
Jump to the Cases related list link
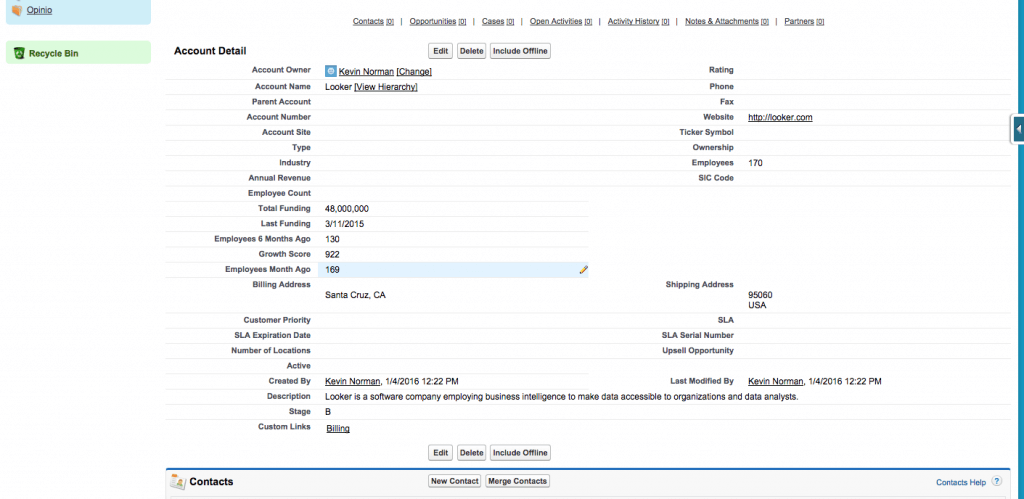(493, 21)
